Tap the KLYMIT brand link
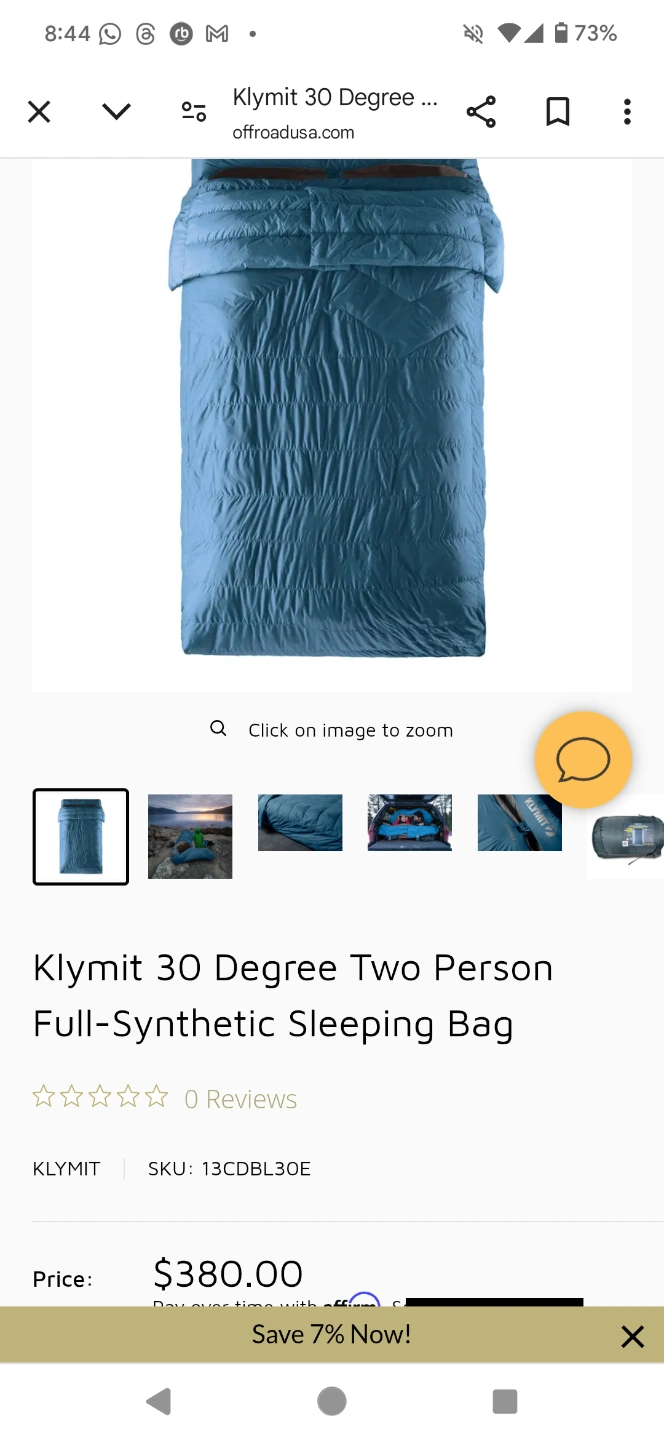The width and height of the screenshot is (664, 1440). coord(67,1168)
